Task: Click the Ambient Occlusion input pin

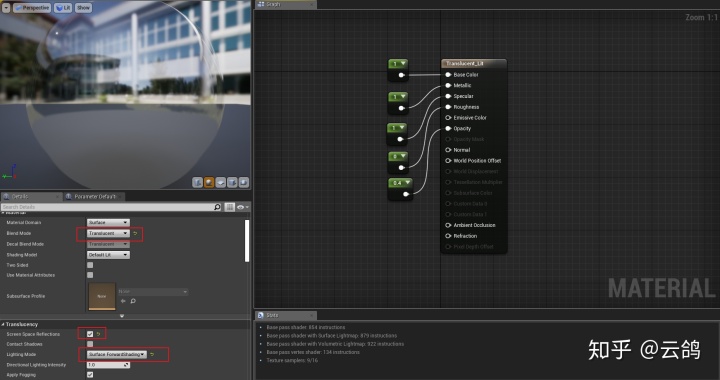Action: tap(448, 225)
